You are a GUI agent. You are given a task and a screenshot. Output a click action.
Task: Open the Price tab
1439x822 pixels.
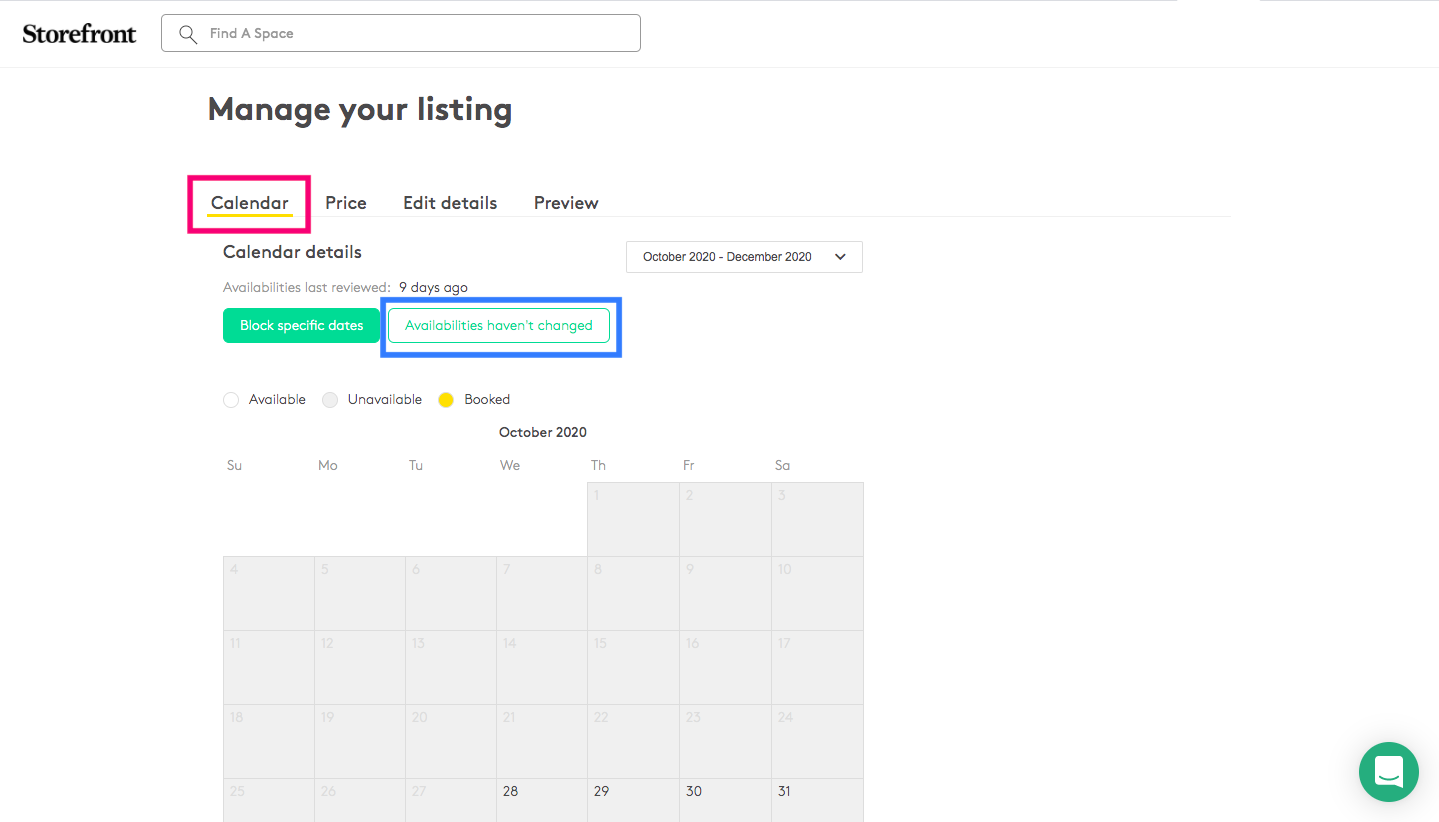tap(346, 203)
